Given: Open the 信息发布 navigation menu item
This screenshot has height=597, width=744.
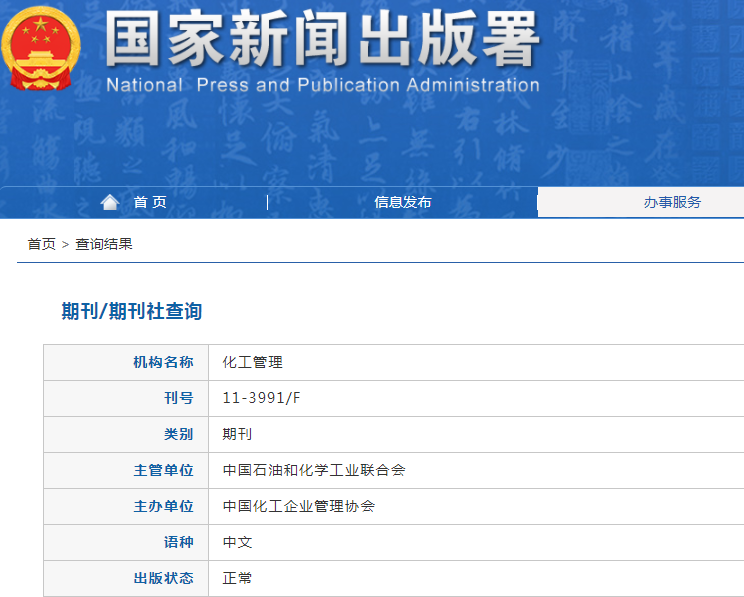Looking at the screenshot, I should point(403,202).
